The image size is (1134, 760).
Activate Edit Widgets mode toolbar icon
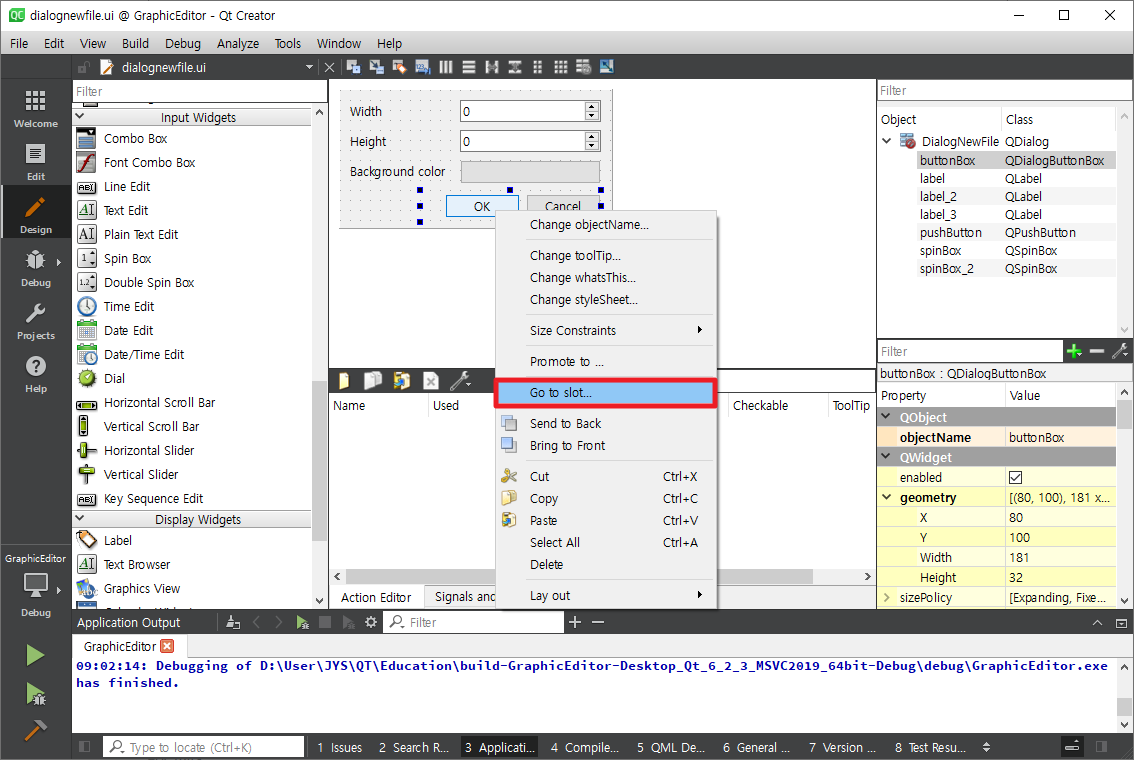tap(353, 67)
